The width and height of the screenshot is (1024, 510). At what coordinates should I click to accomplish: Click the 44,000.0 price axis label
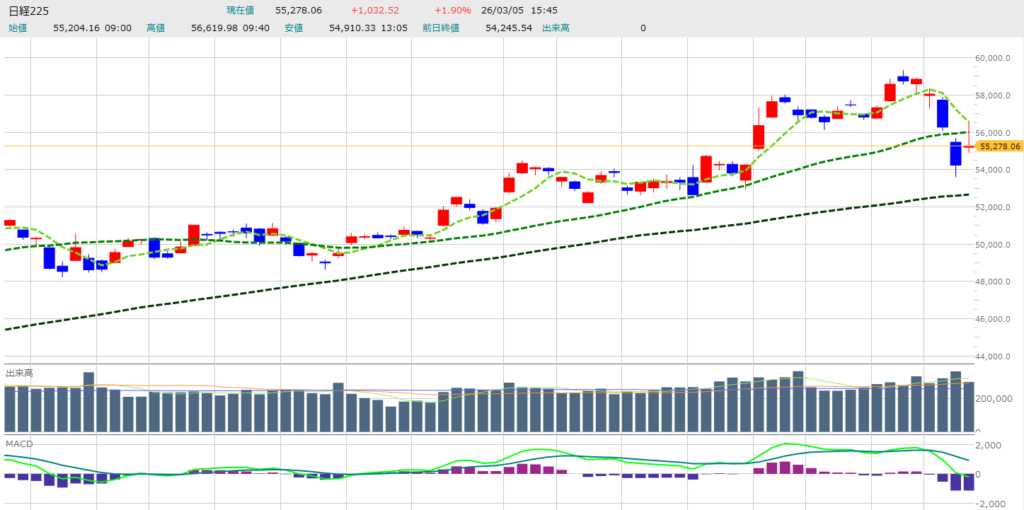[x=997, y=357]
